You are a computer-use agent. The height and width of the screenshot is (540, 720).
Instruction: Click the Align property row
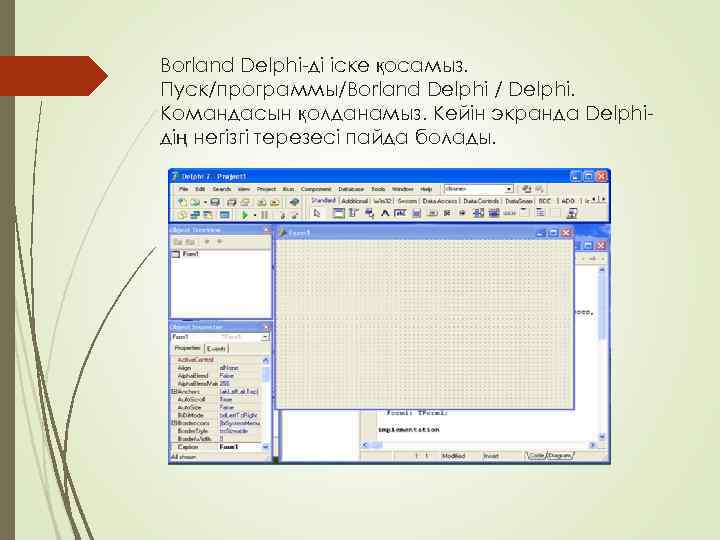216,368
